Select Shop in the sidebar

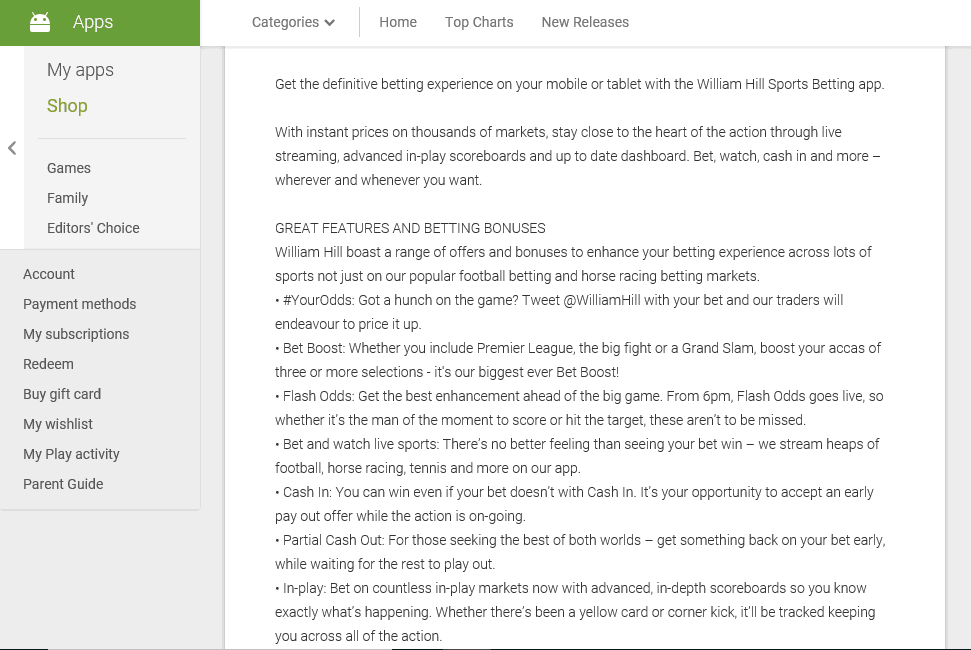[x=67, y=106]
